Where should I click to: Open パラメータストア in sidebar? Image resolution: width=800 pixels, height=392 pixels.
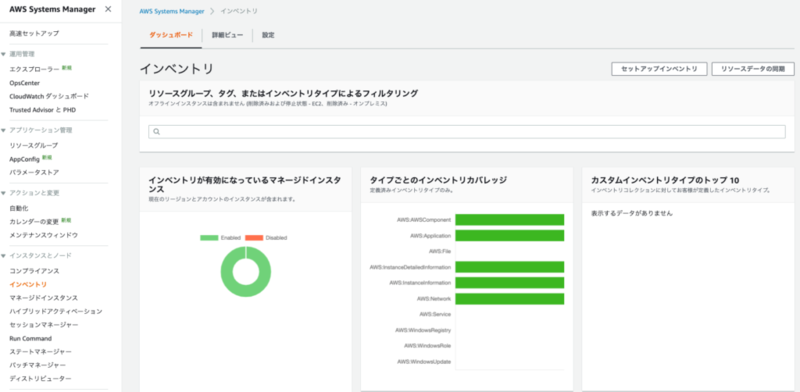point(34,173)
